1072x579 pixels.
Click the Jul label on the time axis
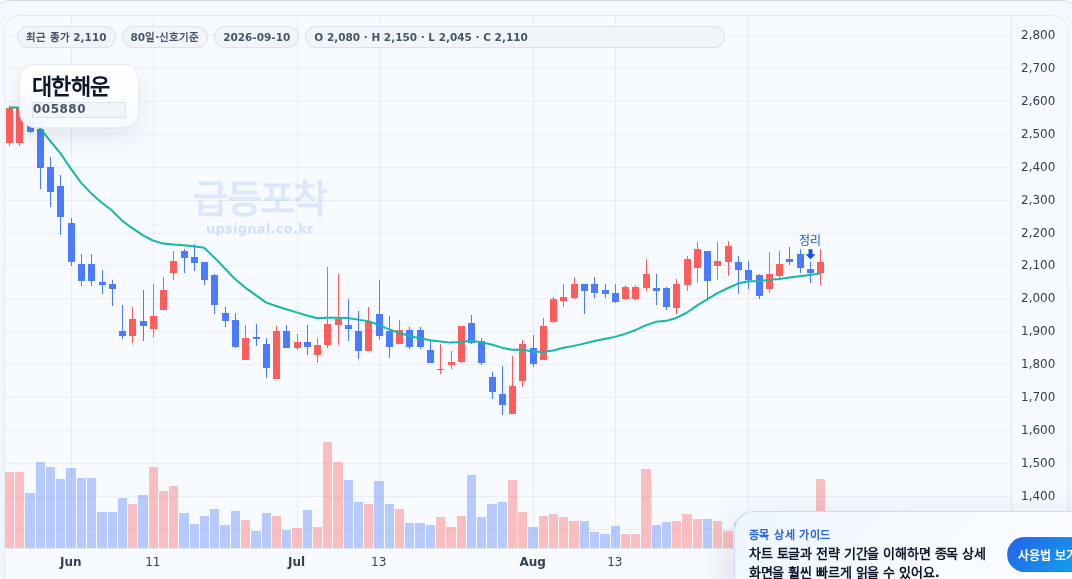(296, 562)
